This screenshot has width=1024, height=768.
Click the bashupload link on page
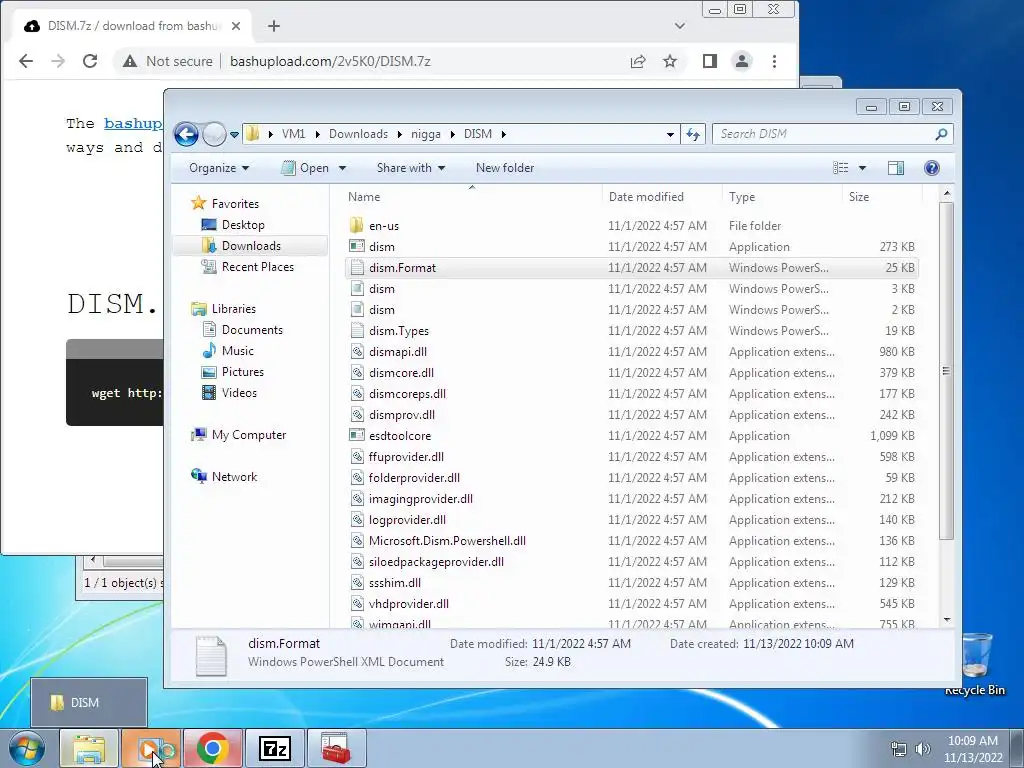133,123
